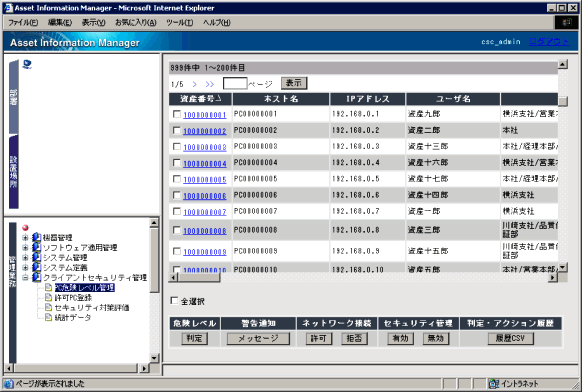
Task: Click the asset table vertical scrollbar thumb
Action: coord(563,101)
